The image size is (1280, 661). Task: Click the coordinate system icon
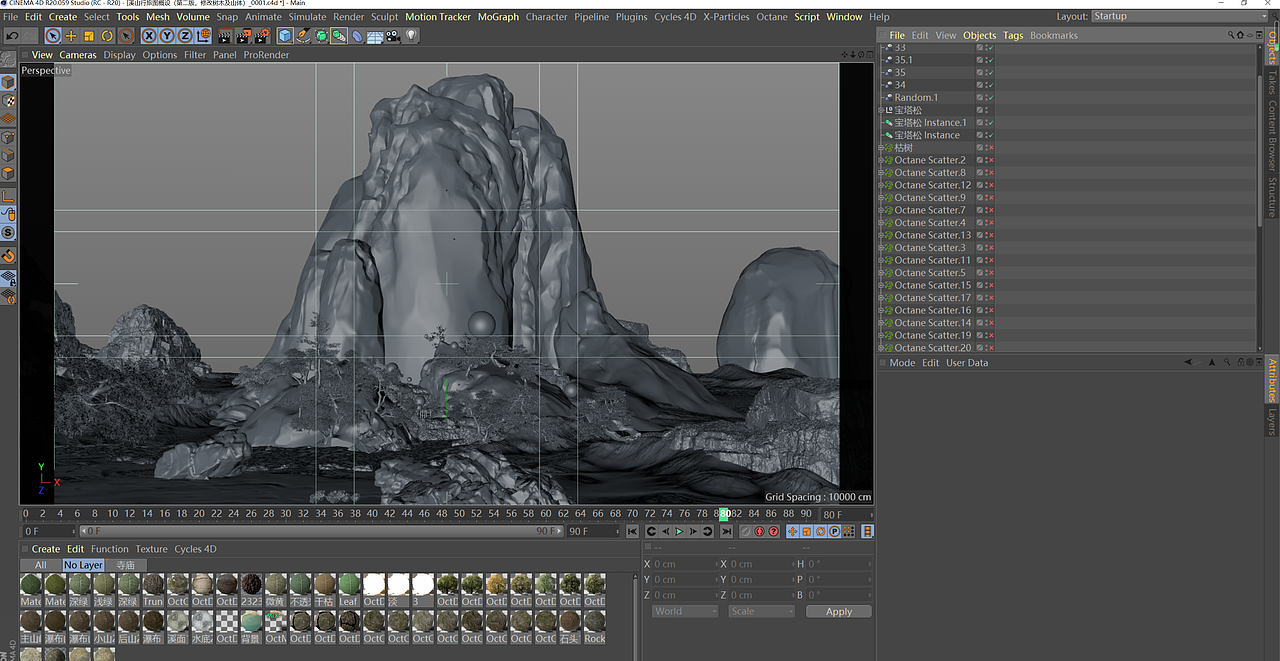point(203,36)
